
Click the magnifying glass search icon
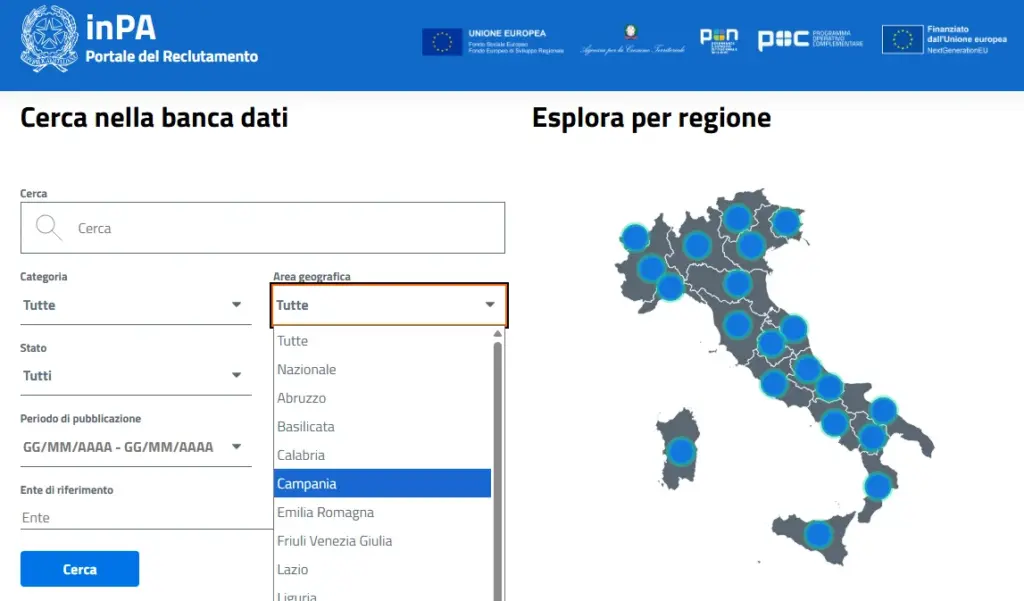tap(48, 228)
